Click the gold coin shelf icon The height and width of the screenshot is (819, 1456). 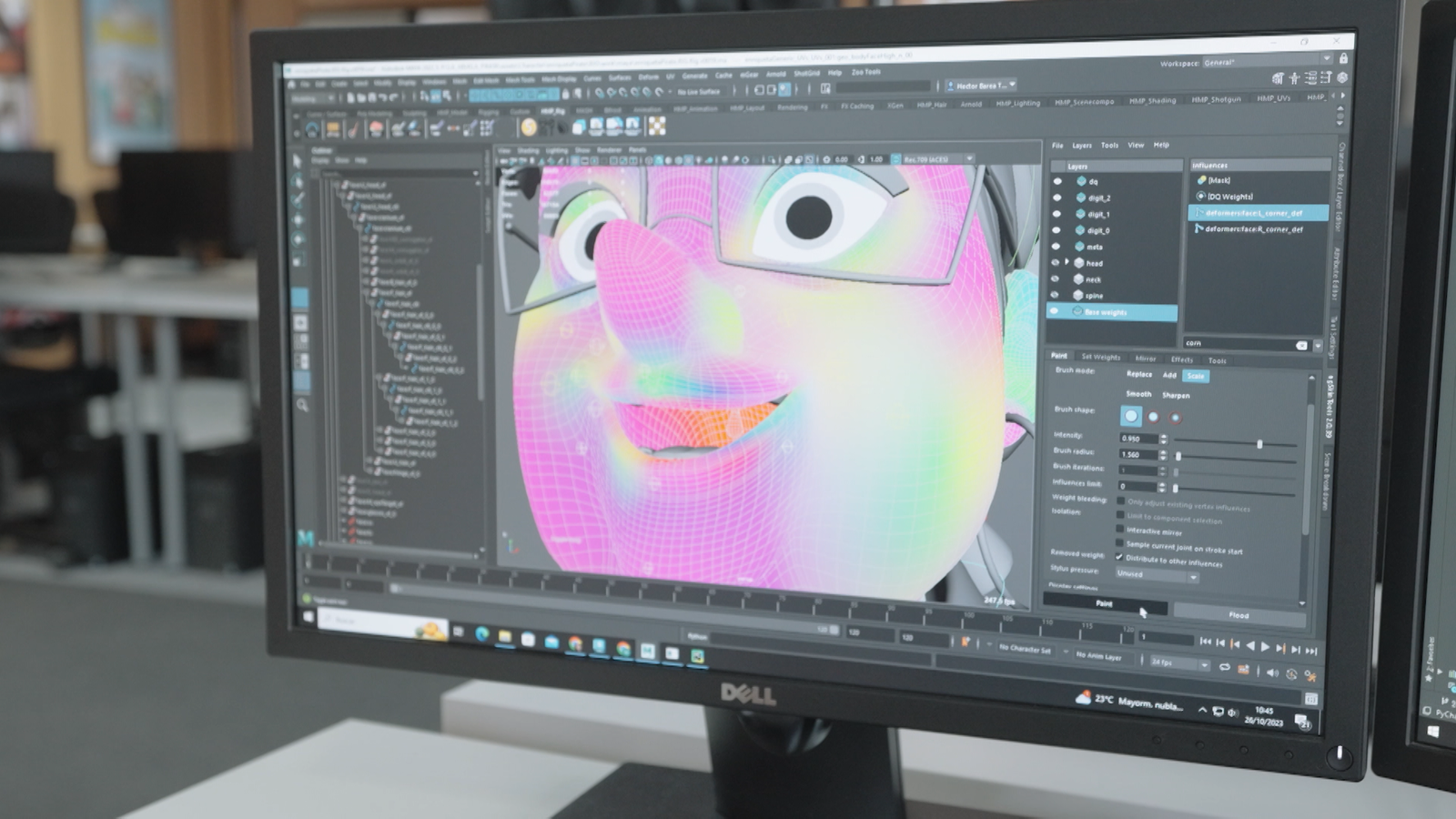click(529, 127)
